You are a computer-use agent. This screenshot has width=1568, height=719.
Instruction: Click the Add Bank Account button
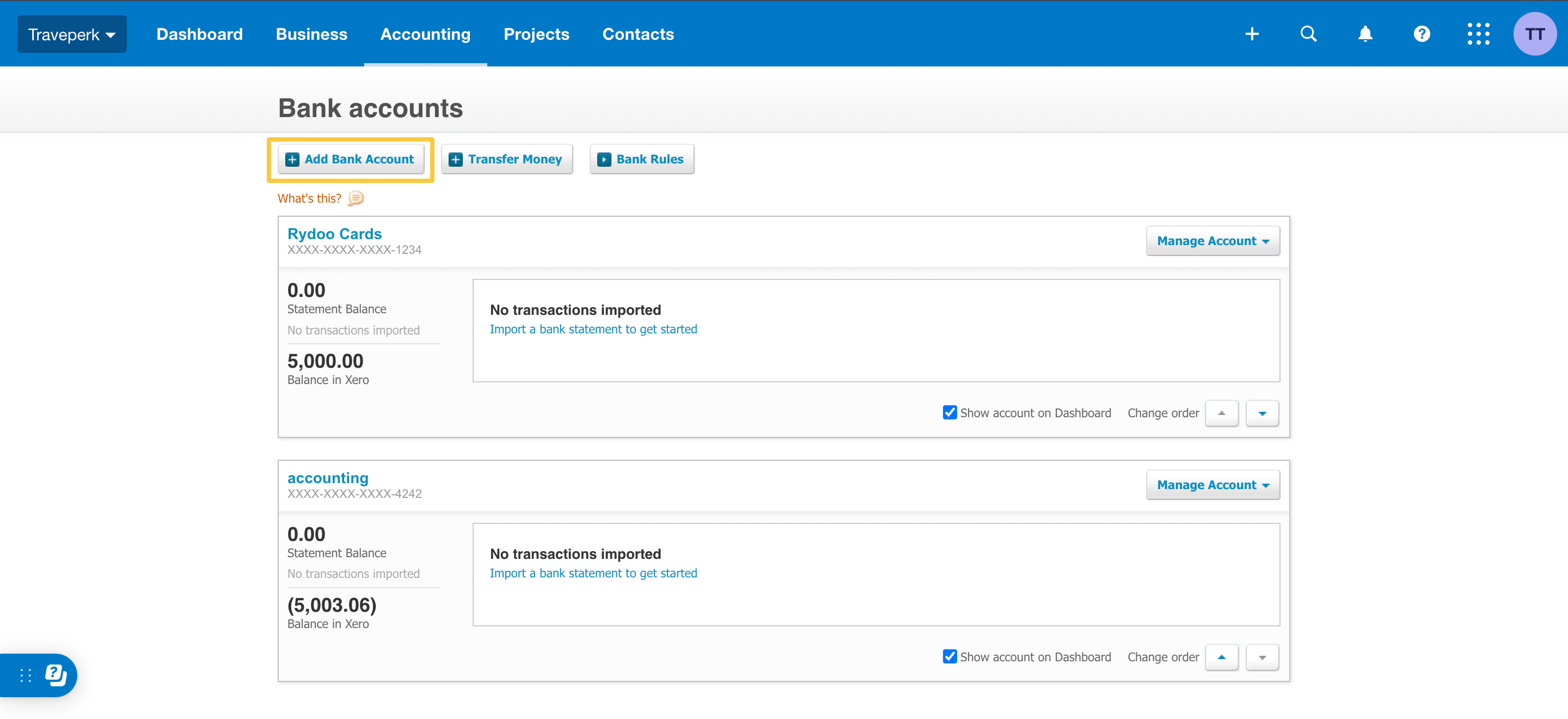pyautogui.click(x=351, y=160)
